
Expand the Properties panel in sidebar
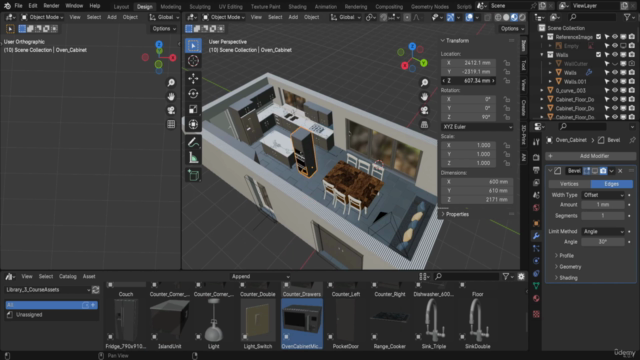pyautogui.click(x=457, y=214)
